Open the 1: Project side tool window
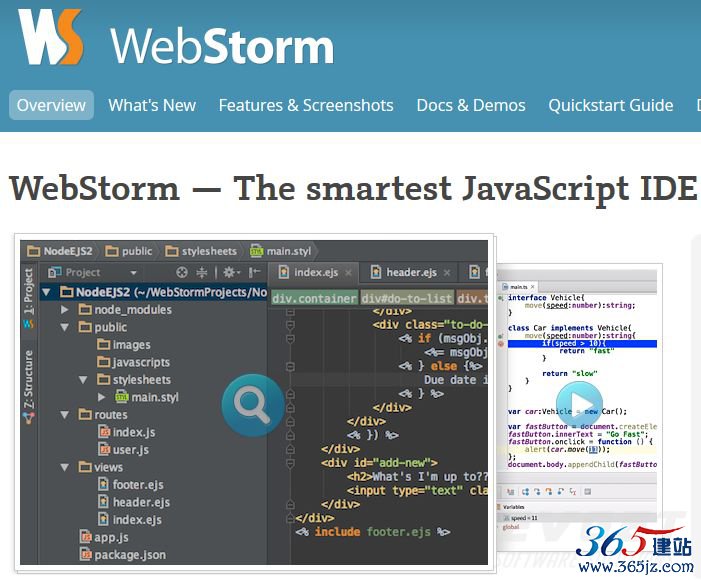 [29, 298]
